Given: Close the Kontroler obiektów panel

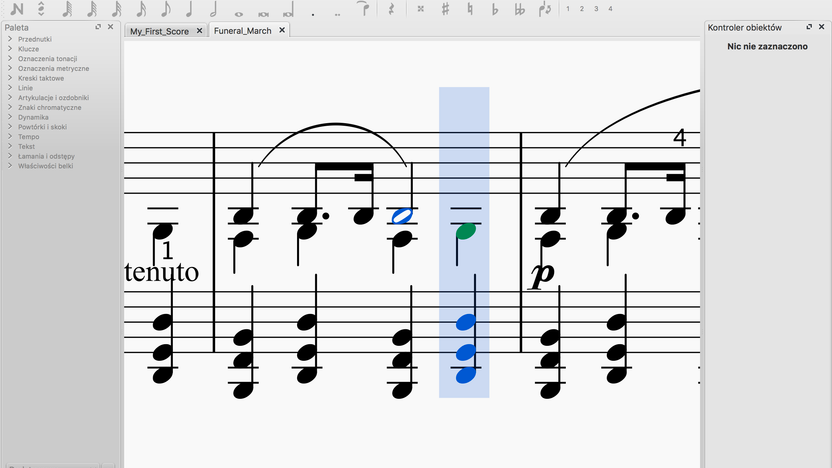Looking at the screenshot, I should pyautogui.click(x=821, y=27).
